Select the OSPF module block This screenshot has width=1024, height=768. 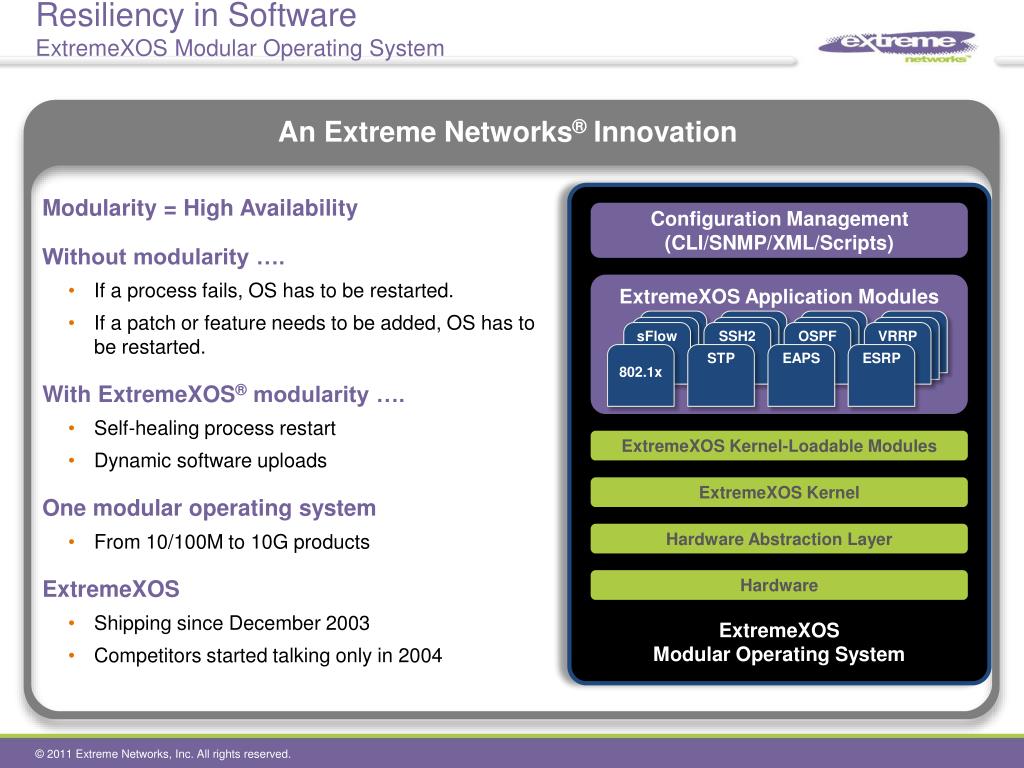pos(817,336)
